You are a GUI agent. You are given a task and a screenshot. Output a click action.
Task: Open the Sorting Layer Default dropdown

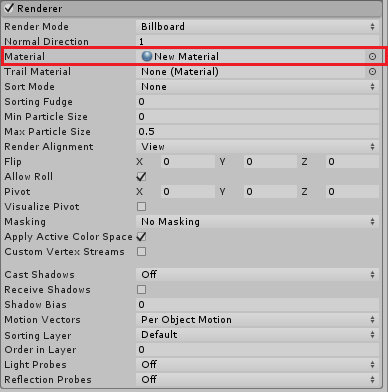257,335
